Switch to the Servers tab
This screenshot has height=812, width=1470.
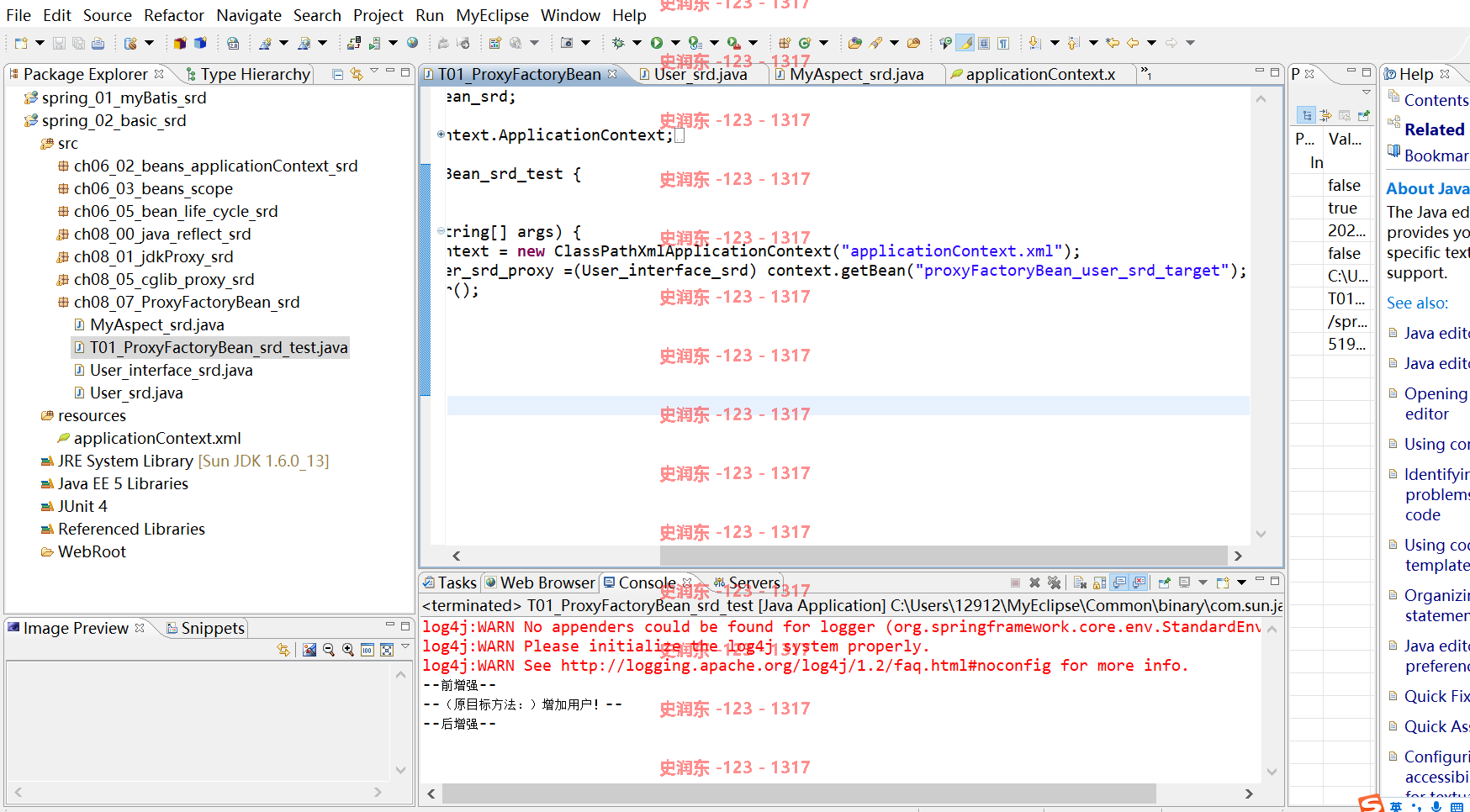[x=747, y=583]
